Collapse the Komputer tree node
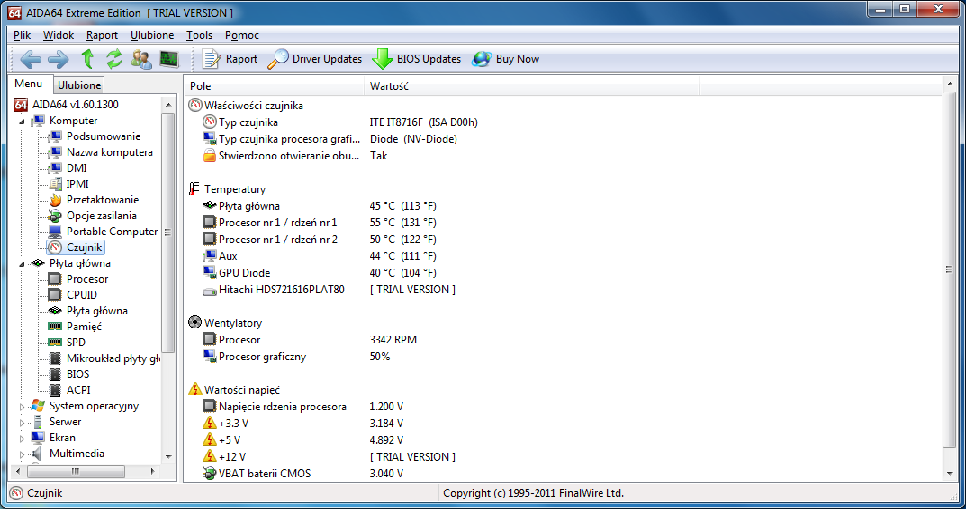The height and width of the screenshot is (510, 968). pyautogui.click(x=22, y=121)
